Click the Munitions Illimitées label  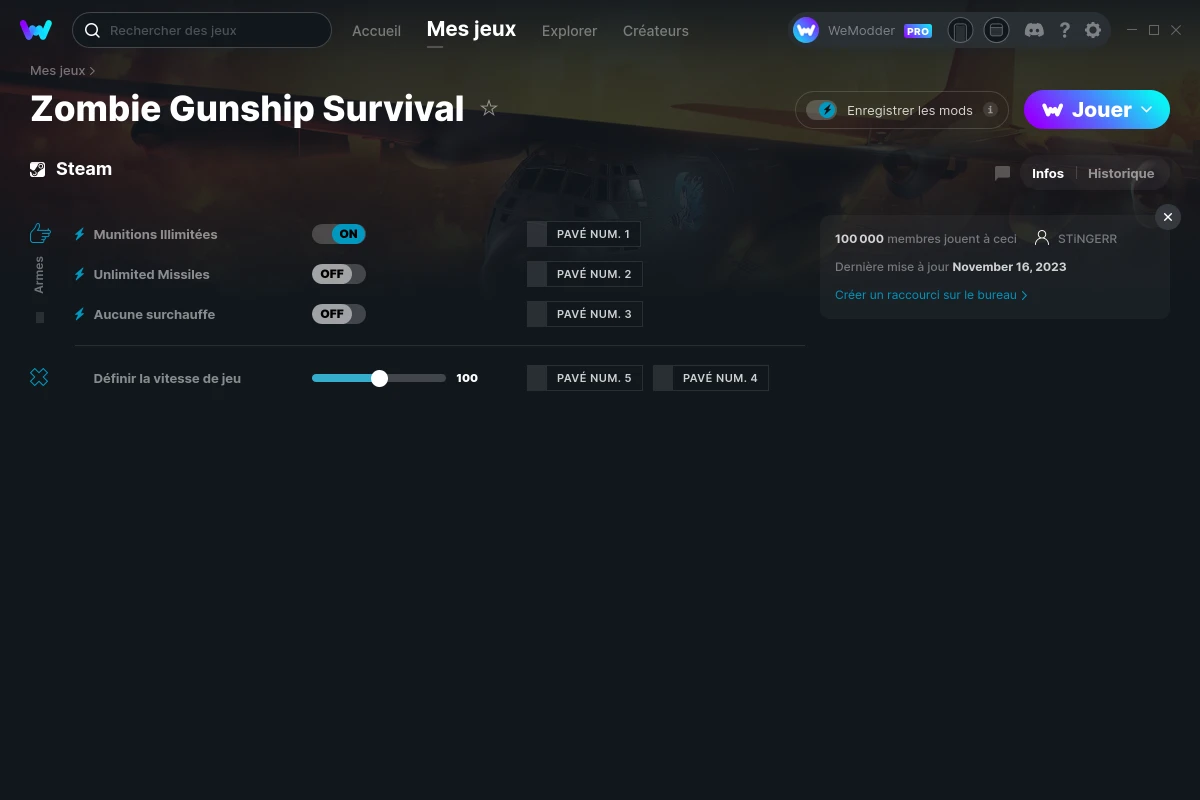click(155, 234)
